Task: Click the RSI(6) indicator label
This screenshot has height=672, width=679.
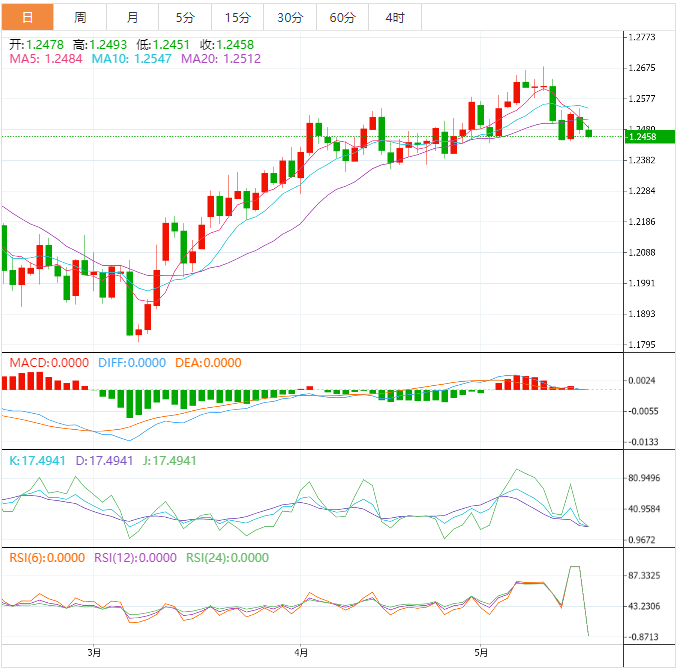Action: tap(46, 558)
